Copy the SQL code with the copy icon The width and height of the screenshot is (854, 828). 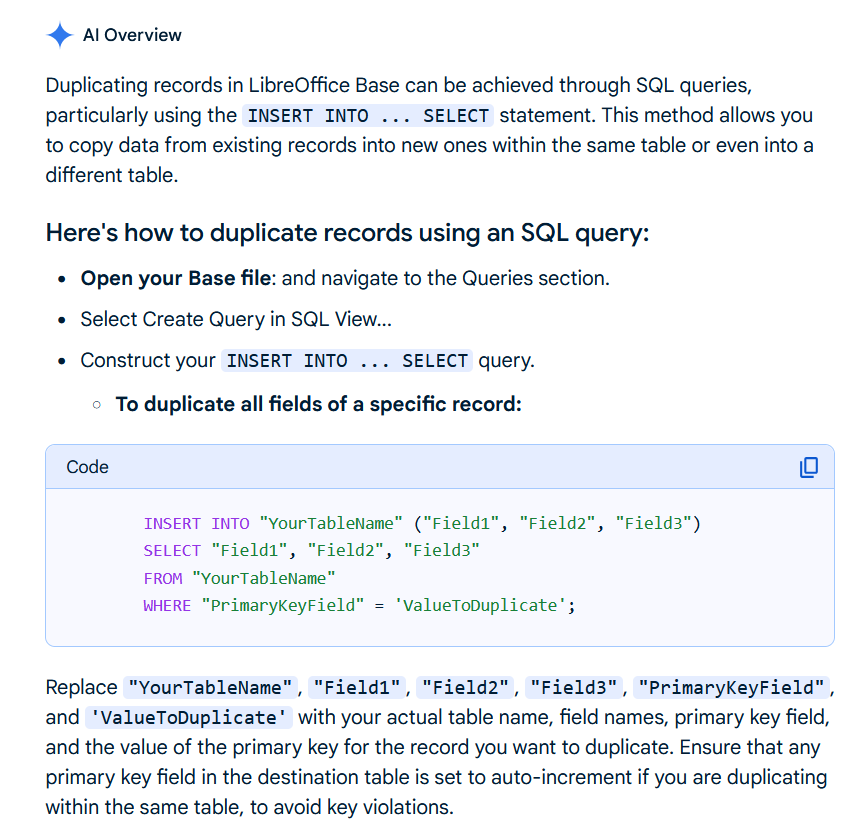(808, 467)
